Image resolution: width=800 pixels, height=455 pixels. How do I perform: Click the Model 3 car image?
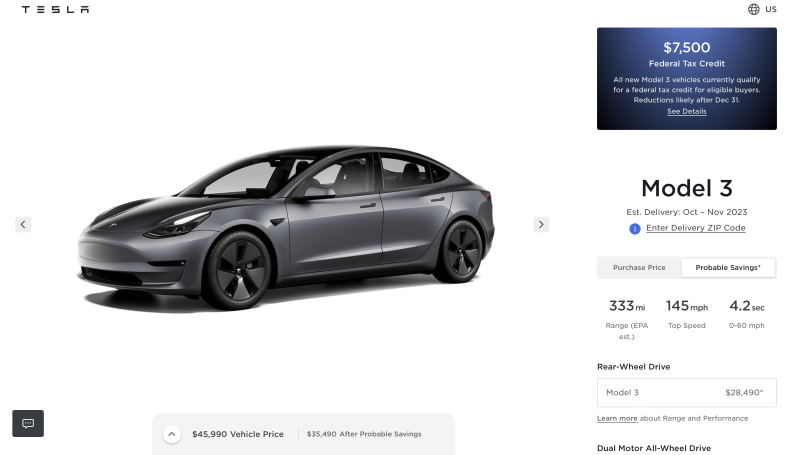(x=286, y=227)
